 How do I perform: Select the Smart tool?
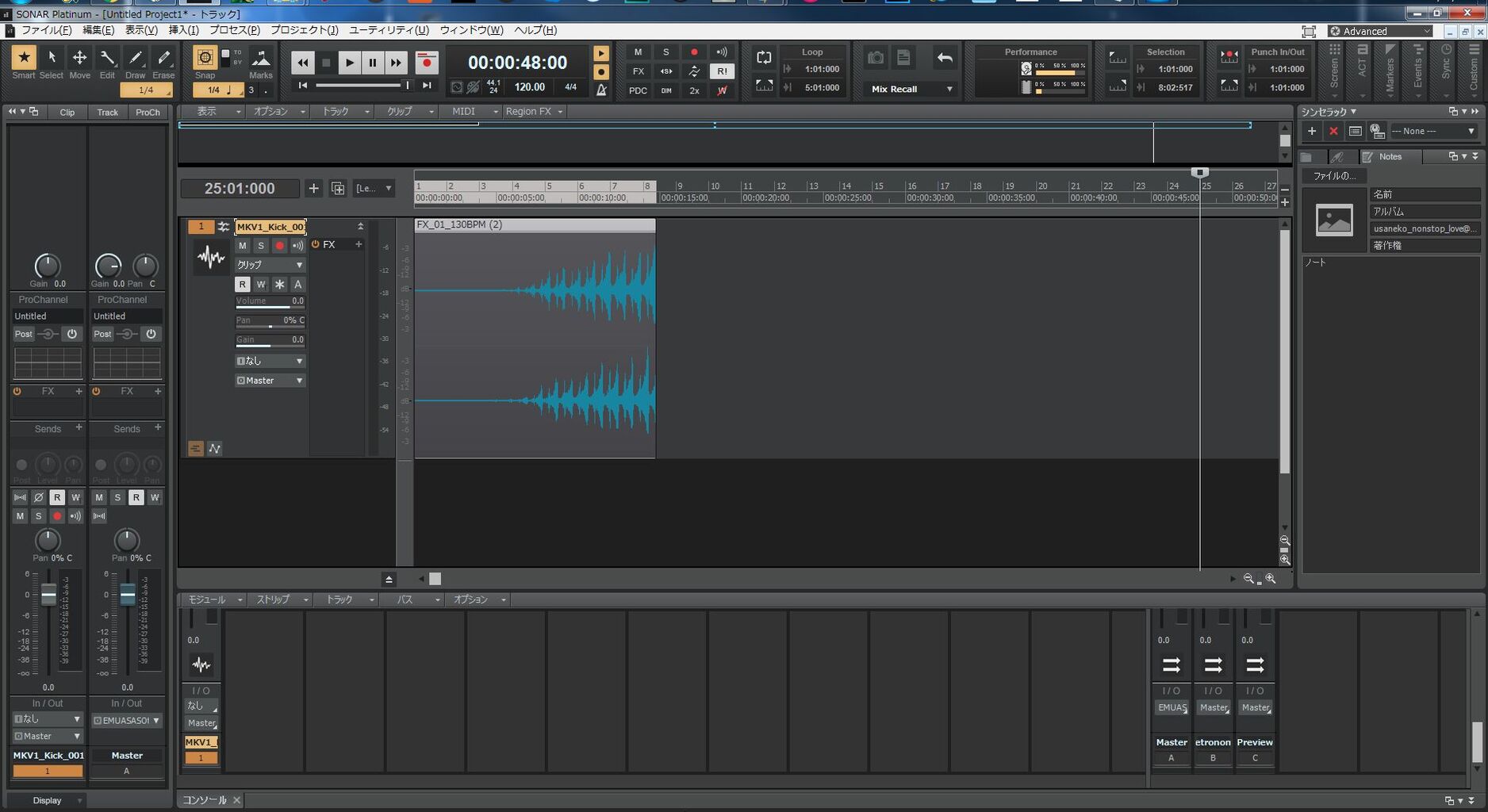tap(24, 58)
